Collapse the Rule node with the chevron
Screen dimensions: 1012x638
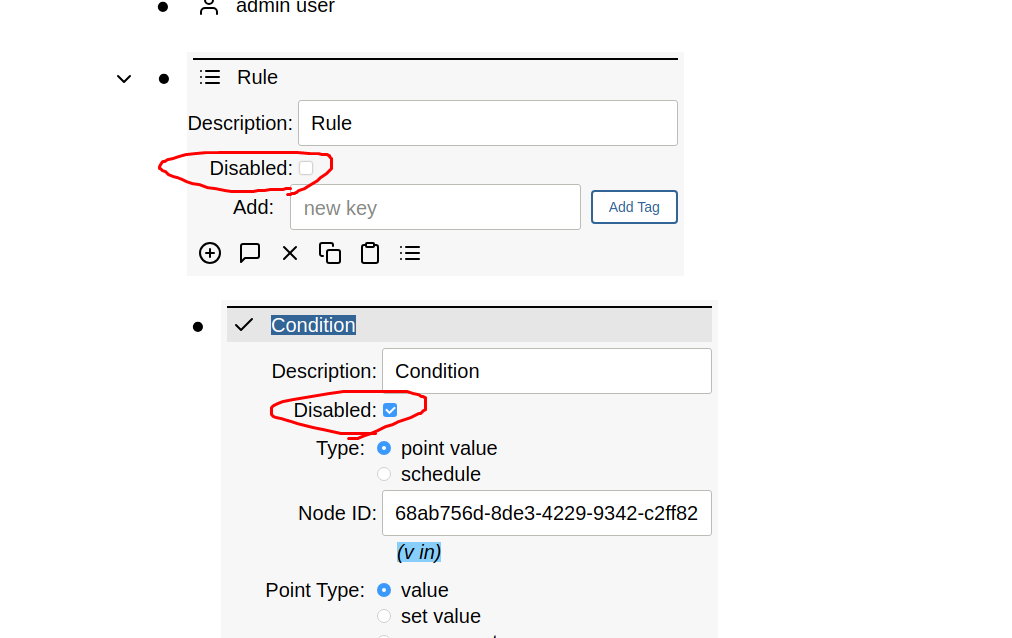pyautogui.click(x=124, y=78)
